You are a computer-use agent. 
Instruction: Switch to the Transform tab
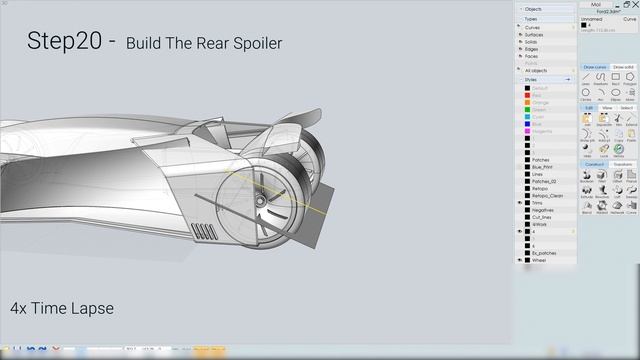coord(623,164)
